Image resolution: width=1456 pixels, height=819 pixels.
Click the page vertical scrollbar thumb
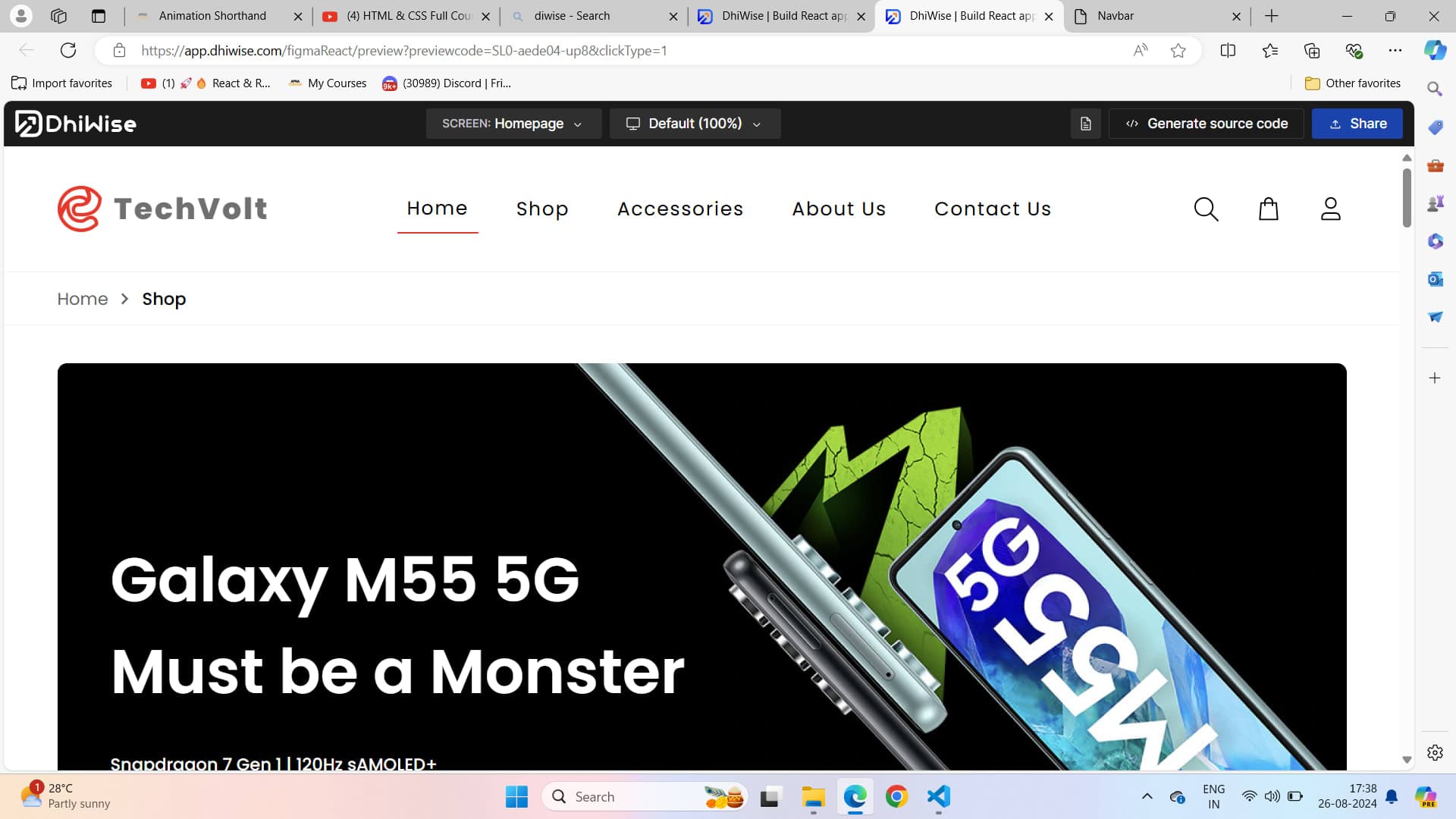pos(1407,197)
